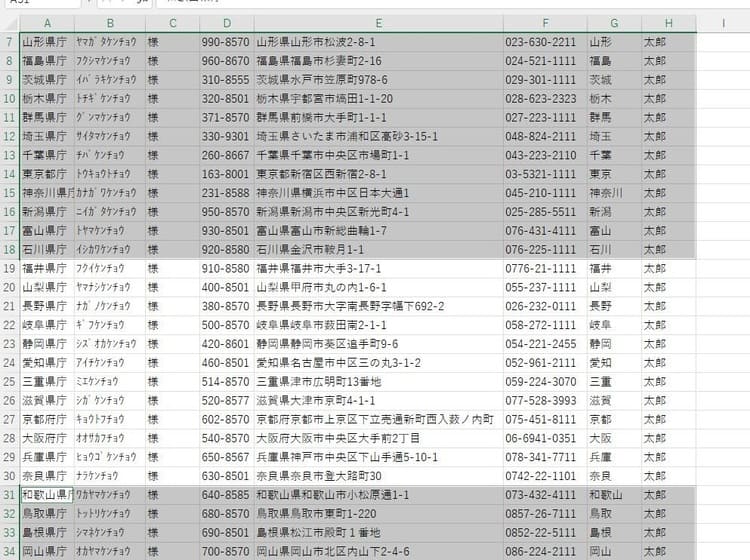Select column C header
750x560 pixels.
pyautogui.click(x=173, y=23)
